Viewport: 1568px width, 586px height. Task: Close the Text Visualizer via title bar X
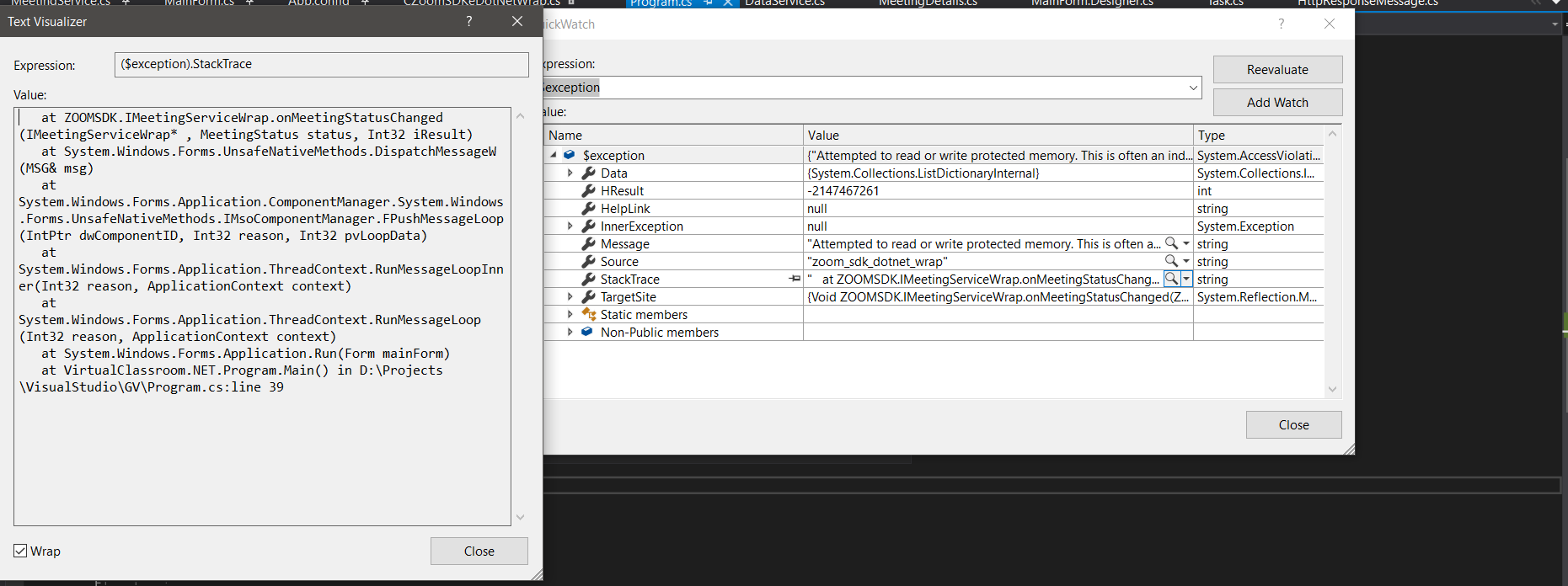click(x=517, y=21)
